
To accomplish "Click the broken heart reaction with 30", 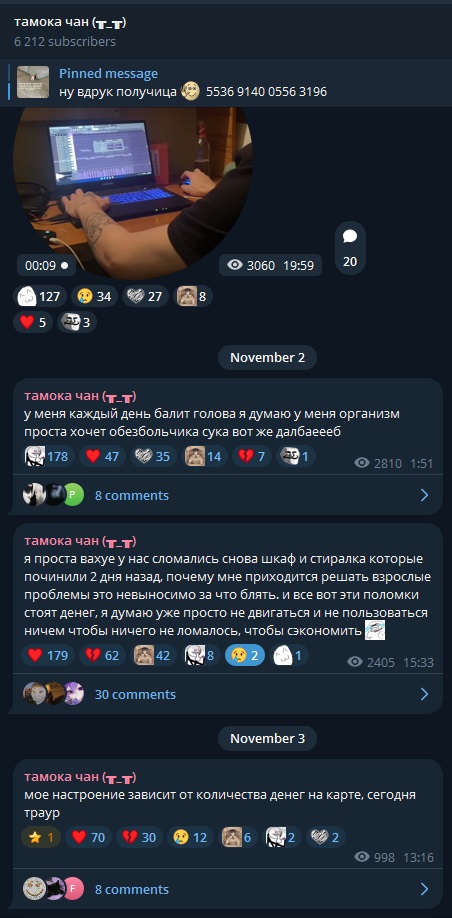I will (141, 838).
